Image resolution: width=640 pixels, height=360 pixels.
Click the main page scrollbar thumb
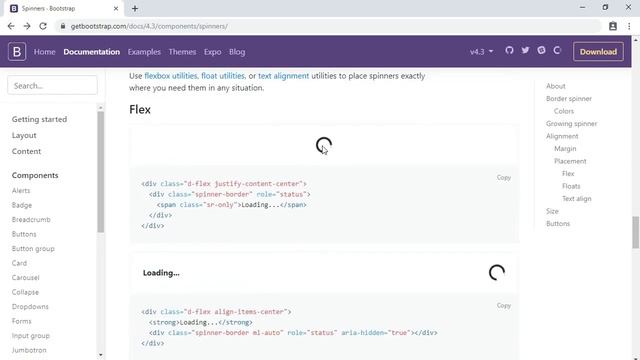(636, 232)
